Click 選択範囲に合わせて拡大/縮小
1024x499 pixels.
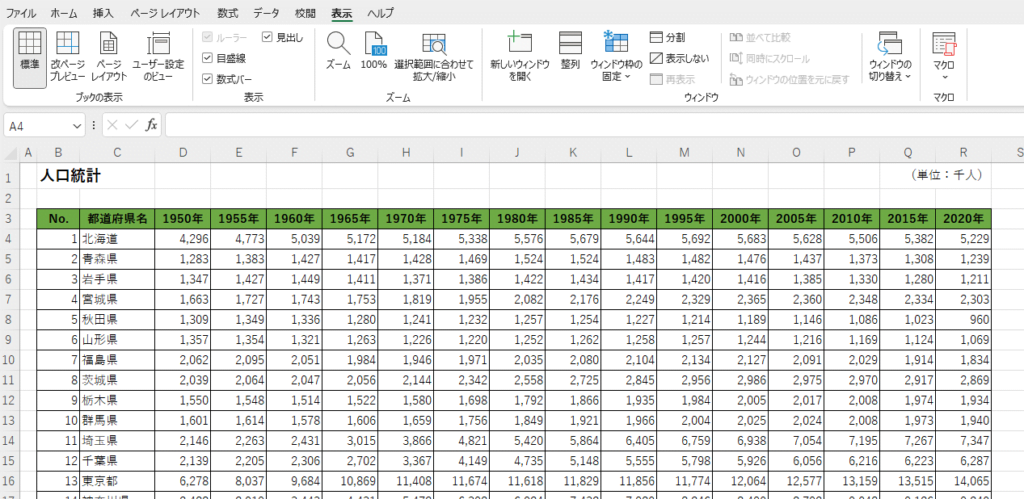434,57
